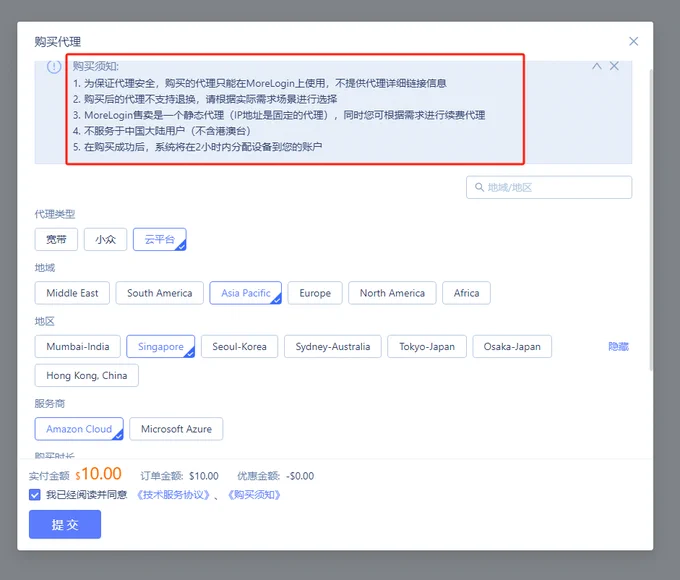Select the 云平台 proxy type
The width and height of the screenshot is (680, 580).
pyautogui.click(x=160, y=239)
